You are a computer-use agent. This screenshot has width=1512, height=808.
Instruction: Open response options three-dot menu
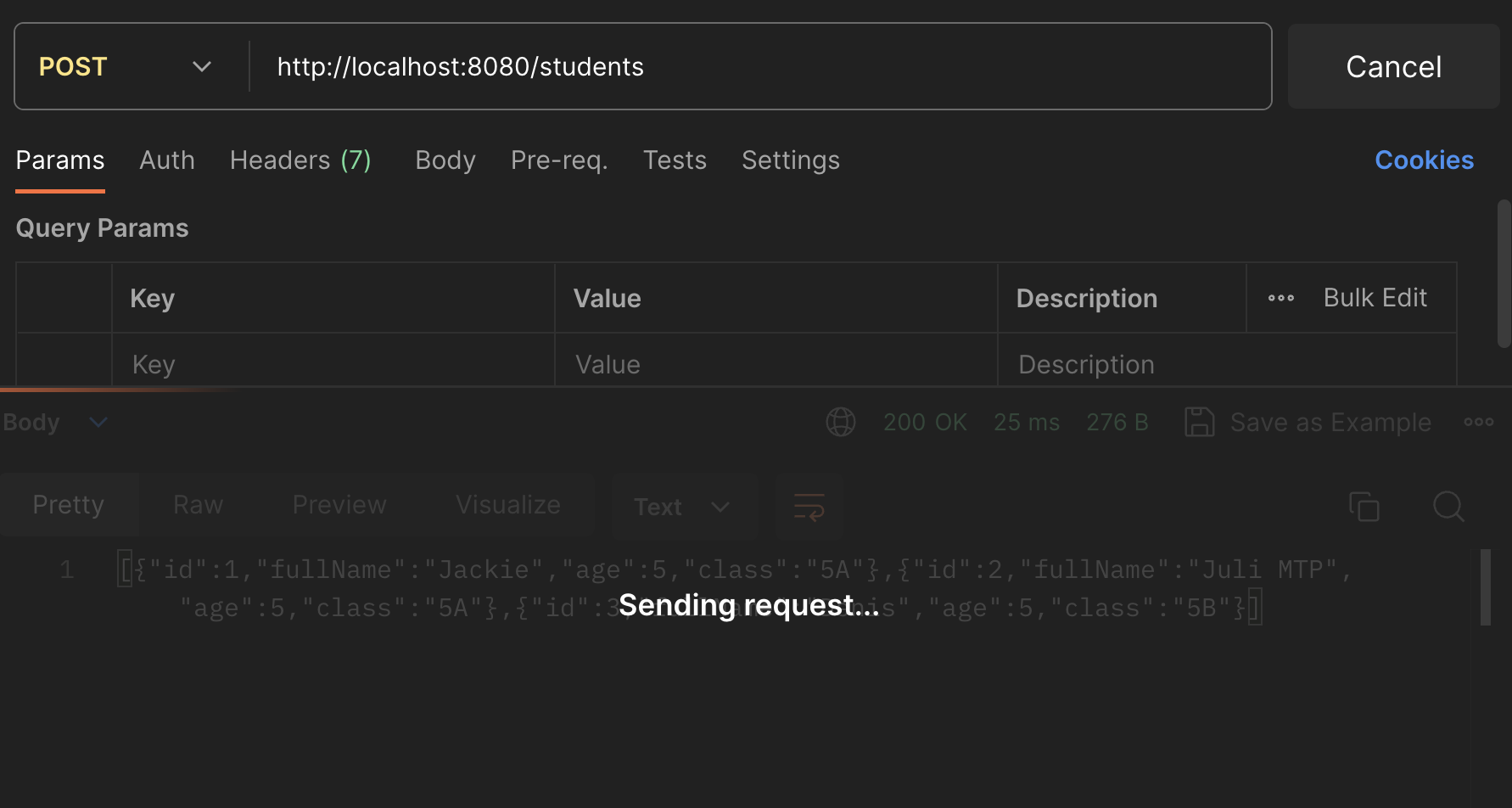[x=1478, y=422]
